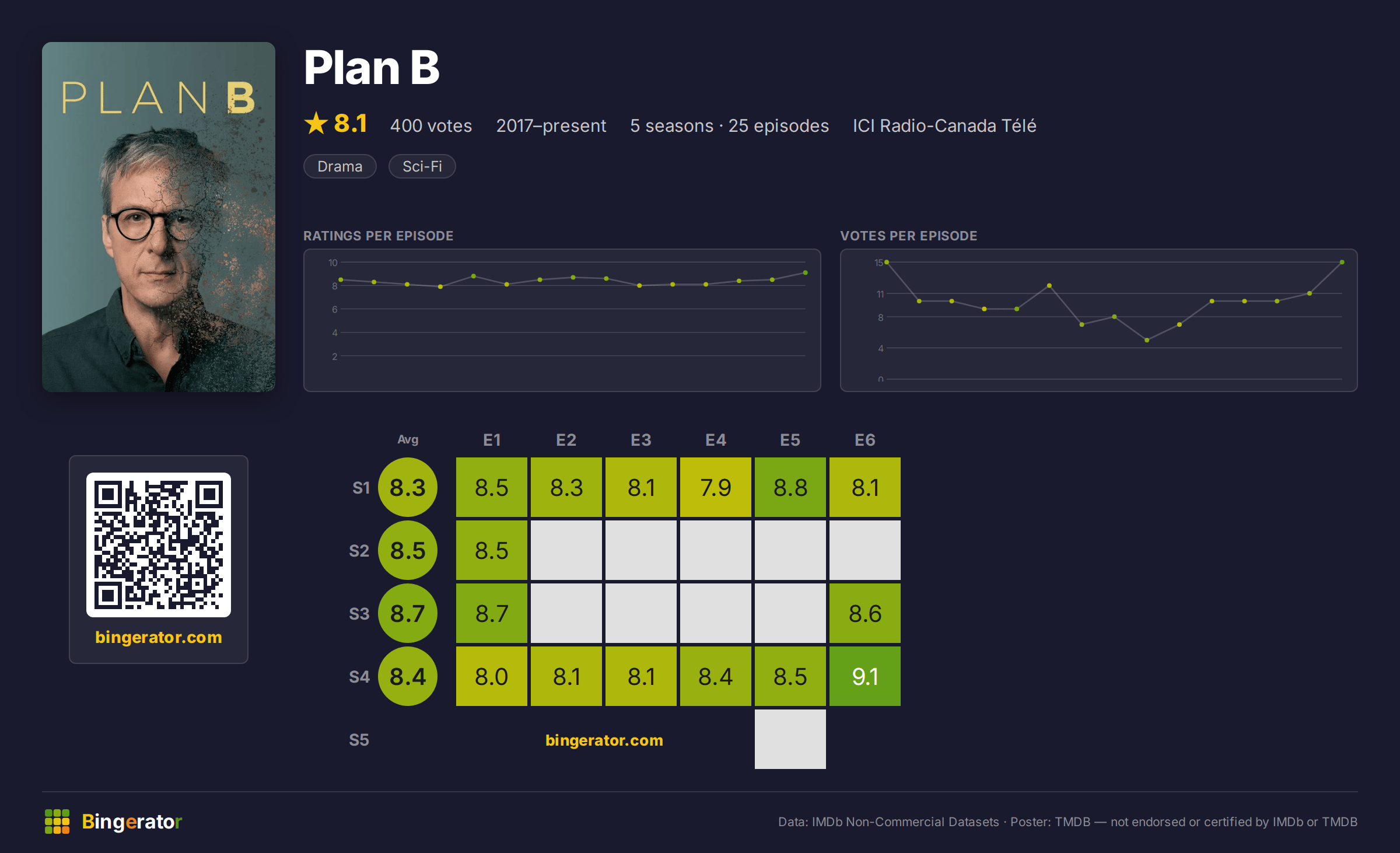Open bingerator.com link in S5 row
This screenshot has width=1400, height=853.
(x=604, y=740)
